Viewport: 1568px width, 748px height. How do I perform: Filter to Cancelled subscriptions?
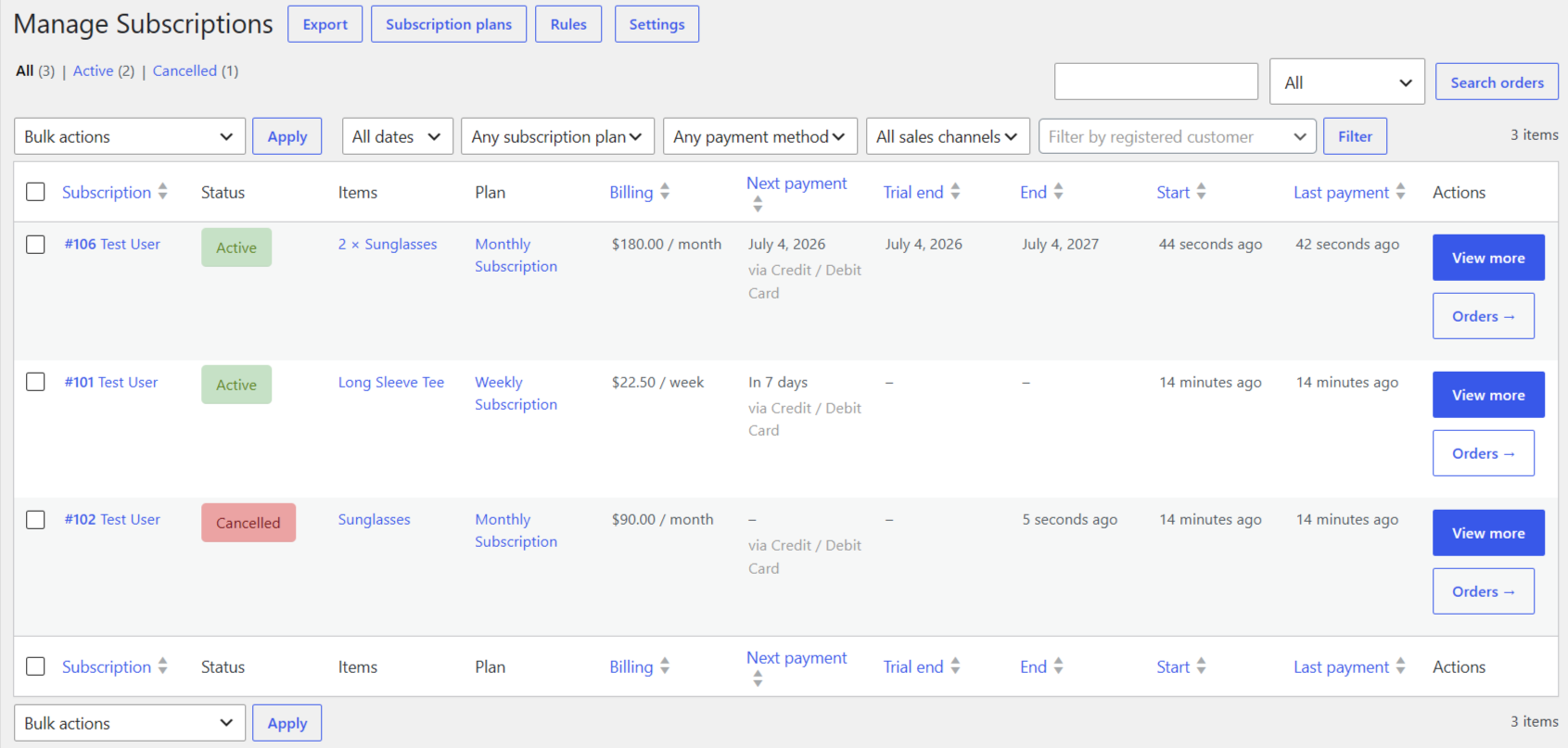tap(185, 70)
